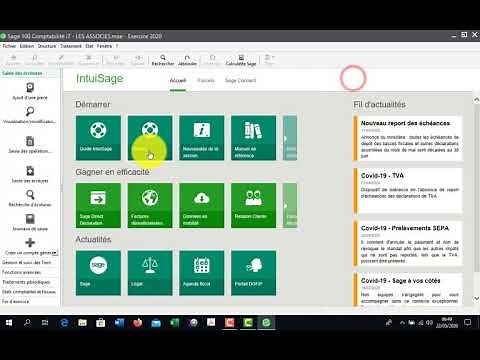
Task: Open the Edition menu
Action: tap(27, 46)
